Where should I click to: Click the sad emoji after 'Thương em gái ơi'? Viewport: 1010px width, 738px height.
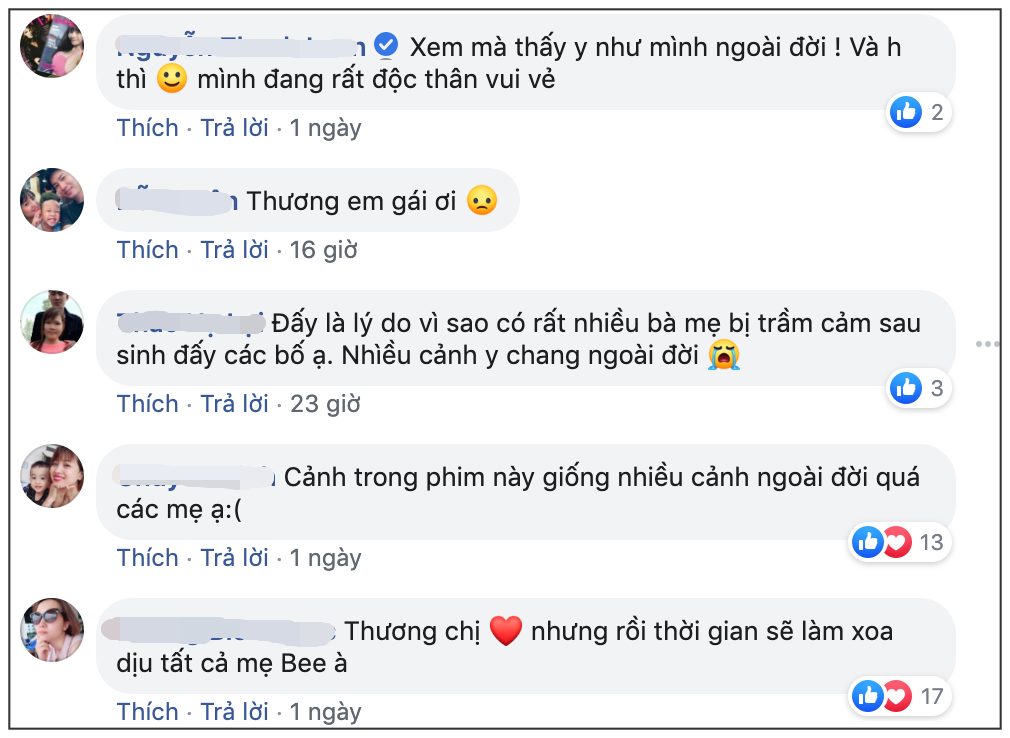pyautogui.click(x=482, y=201)
